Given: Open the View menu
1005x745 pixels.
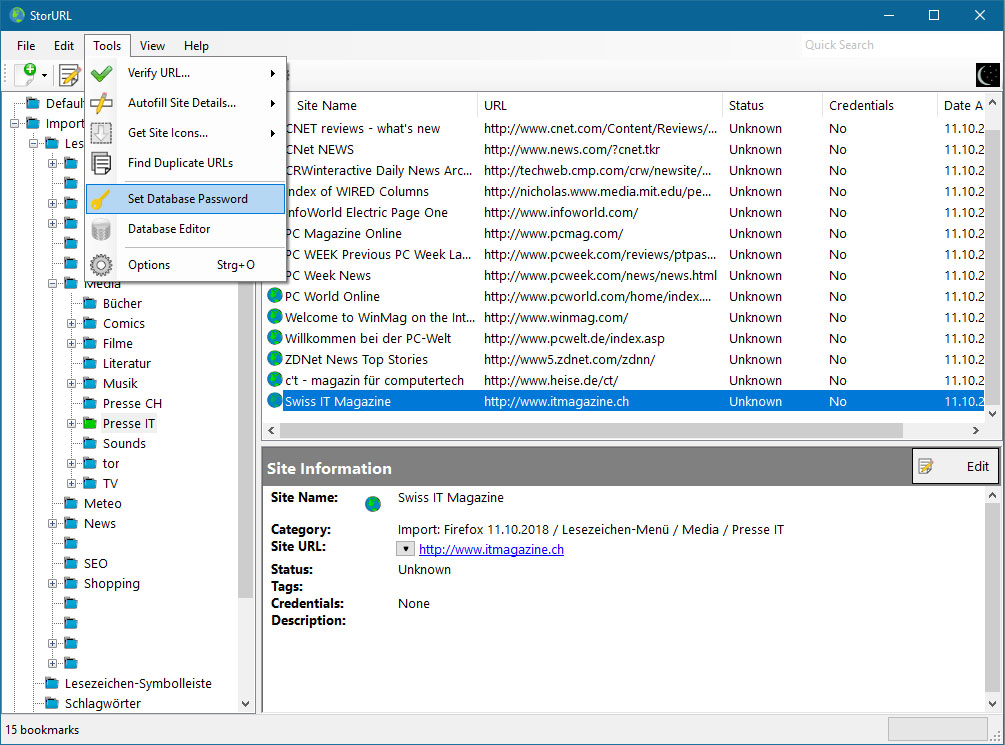Looking at the screenshot, I should click(x=153, y=46).
